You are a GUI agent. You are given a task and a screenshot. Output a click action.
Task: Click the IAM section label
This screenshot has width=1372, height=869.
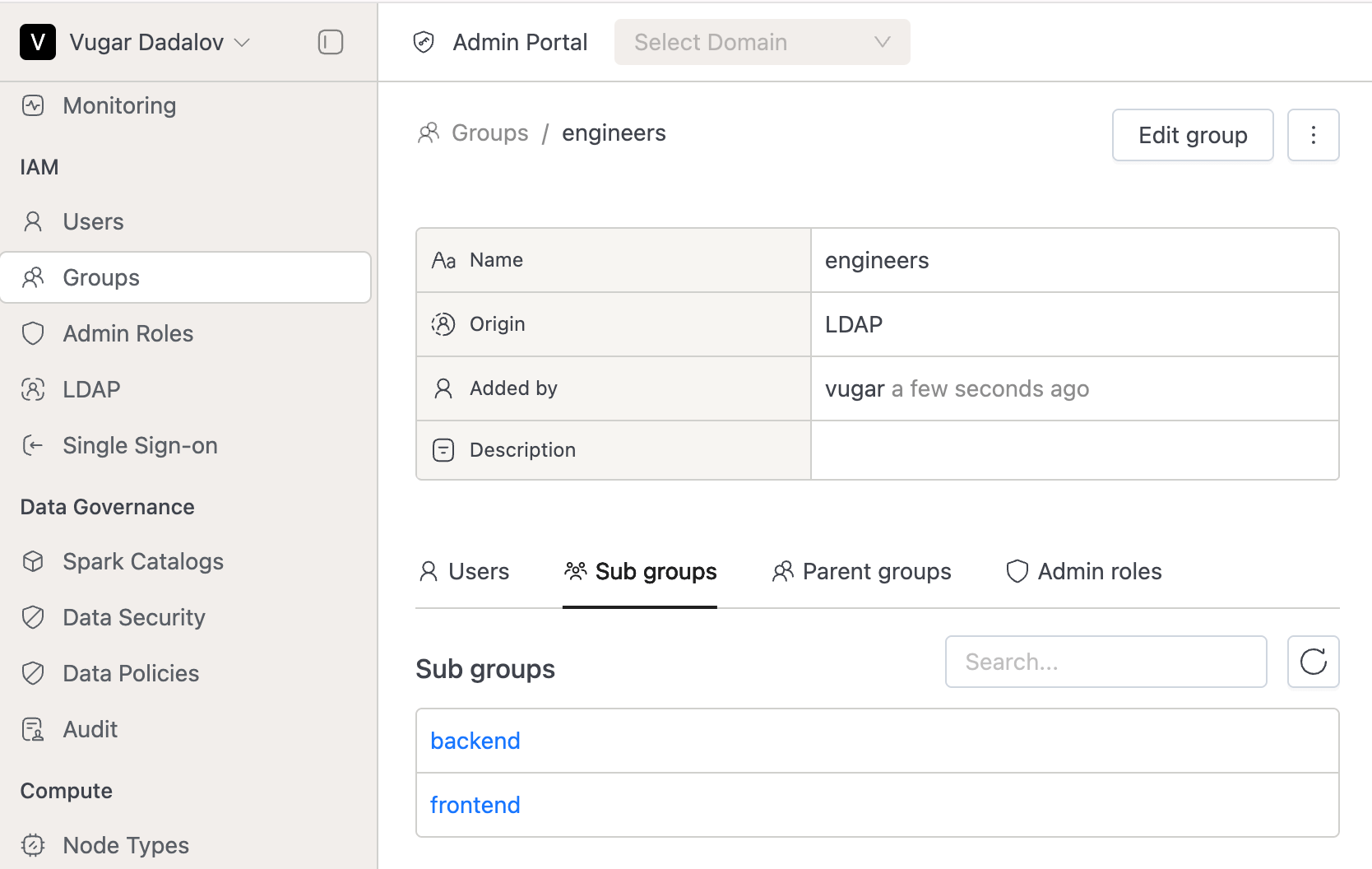point(39,167)
